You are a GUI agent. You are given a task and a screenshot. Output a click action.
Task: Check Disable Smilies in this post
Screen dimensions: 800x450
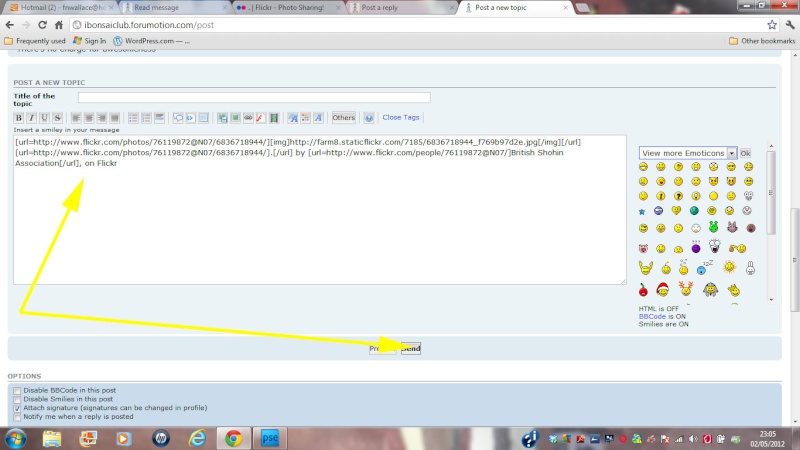pyautogui.click(x=17, y=399)
